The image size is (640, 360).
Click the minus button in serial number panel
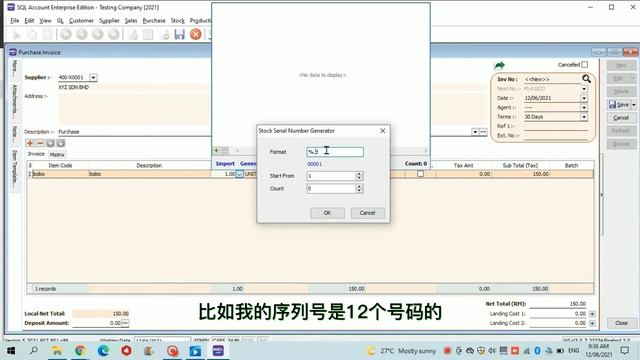point(225,151)
